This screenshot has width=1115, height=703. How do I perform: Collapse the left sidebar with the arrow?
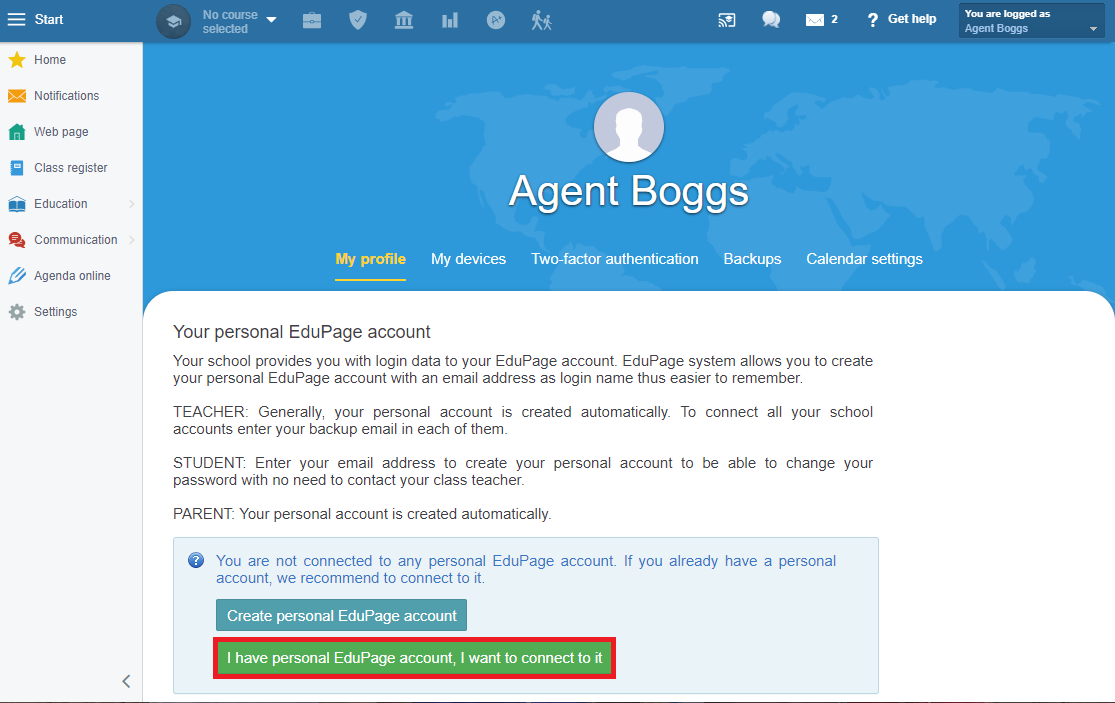click(126, 681)
